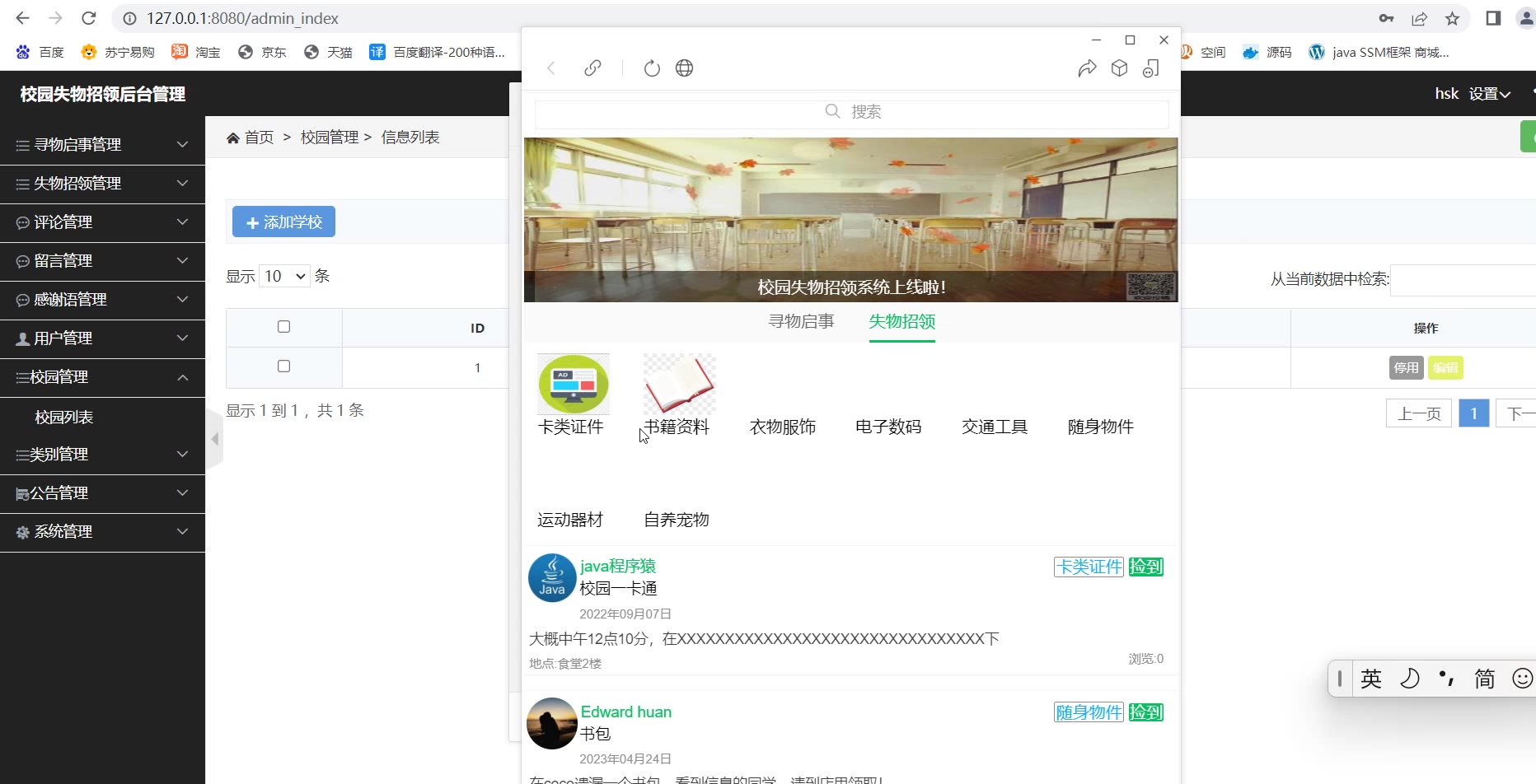Viewport: 1536px width, 784px height.
Task: Open the 百度 bookmark
Action: (x=40, y=52)
